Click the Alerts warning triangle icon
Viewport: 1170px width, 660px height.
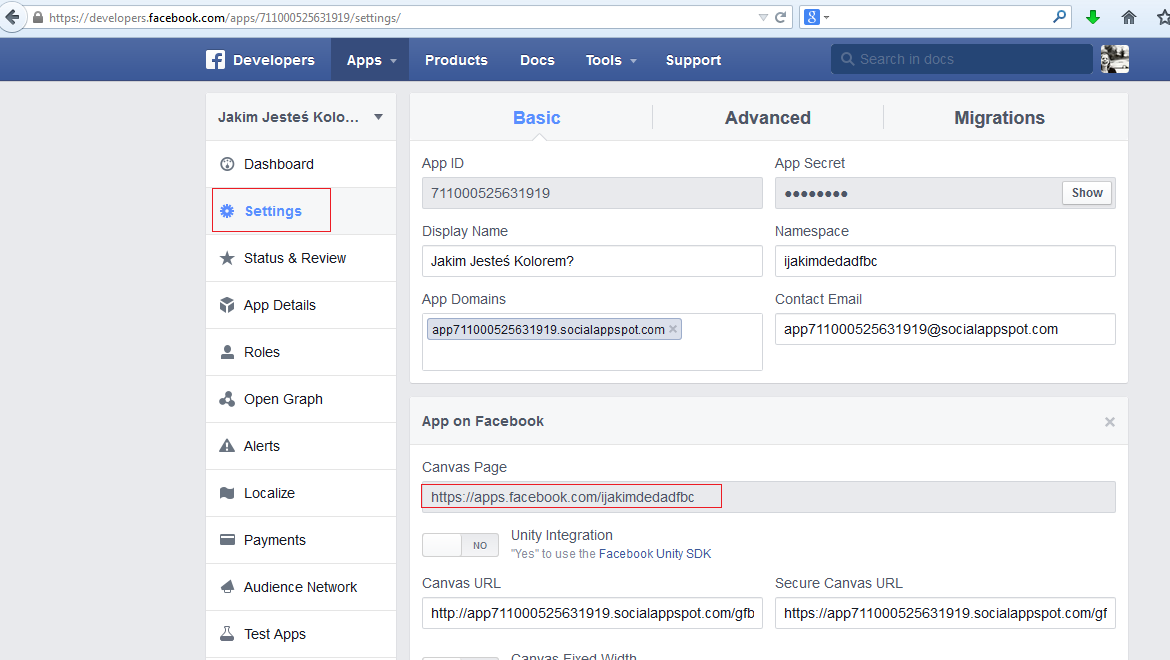228,446
